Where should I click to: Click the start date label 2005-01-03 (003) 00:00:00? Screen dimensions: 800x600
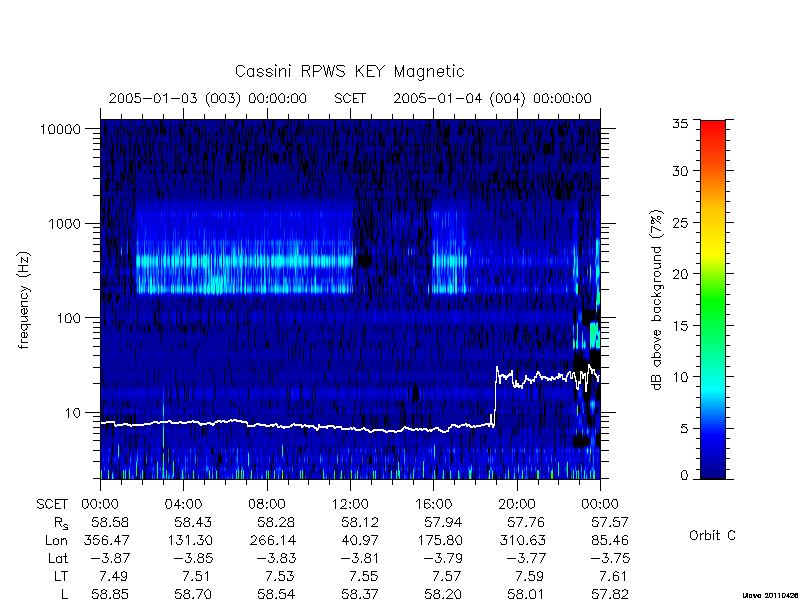point(208,98)
